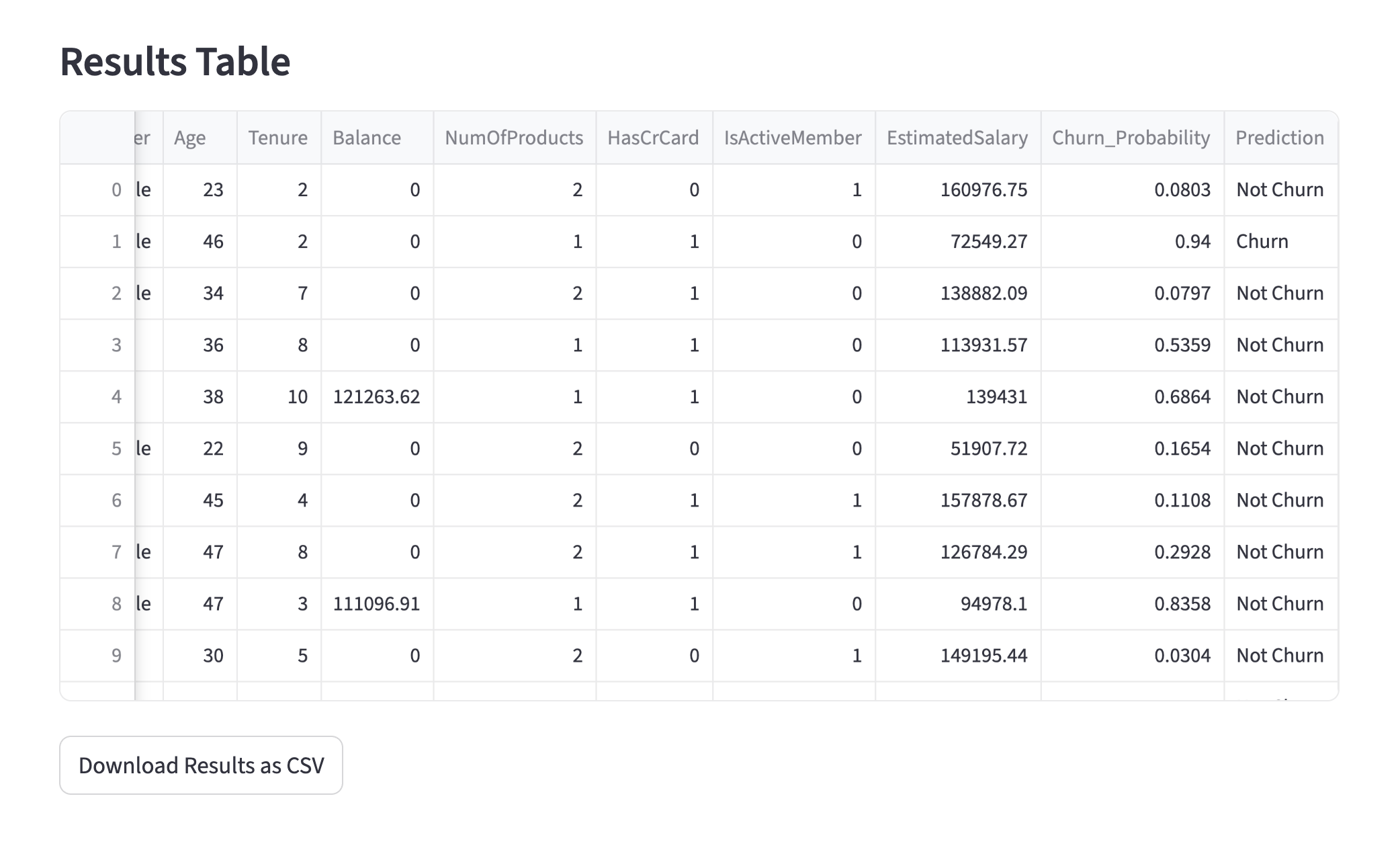Click estimated salary cell 160976.75
The width and height of the screenshot is (1400, 864).
[x=983, y=189]
